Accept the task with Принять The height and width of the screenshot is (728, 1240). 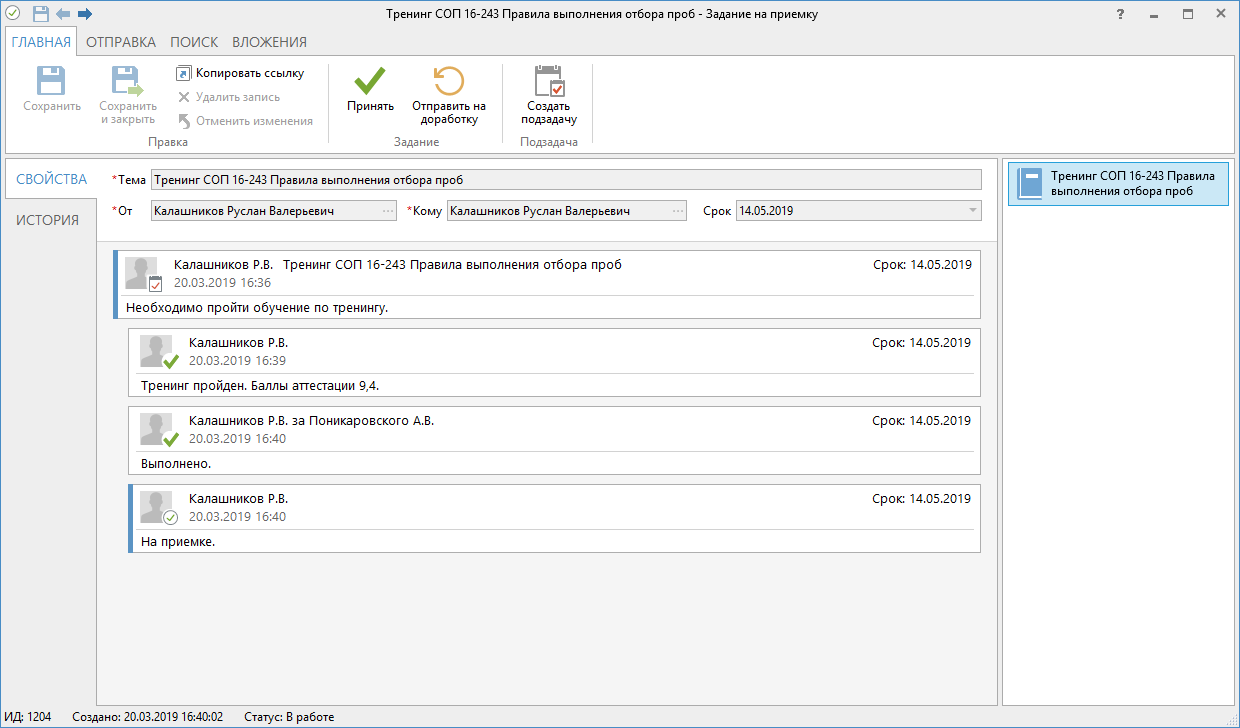(370, 89)
